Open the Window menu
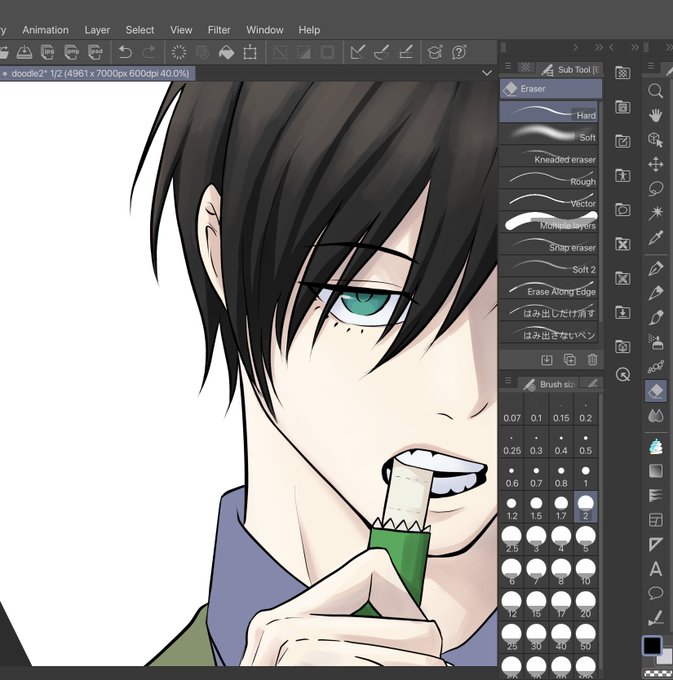673x680 pixels. tap(265, 30)
